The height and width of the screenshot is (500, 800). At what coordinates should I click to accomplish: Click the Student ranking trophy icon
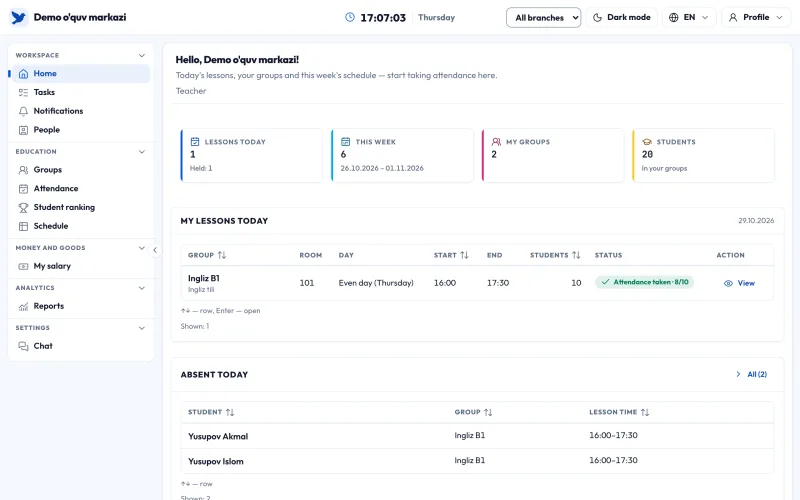coord(23,208)
